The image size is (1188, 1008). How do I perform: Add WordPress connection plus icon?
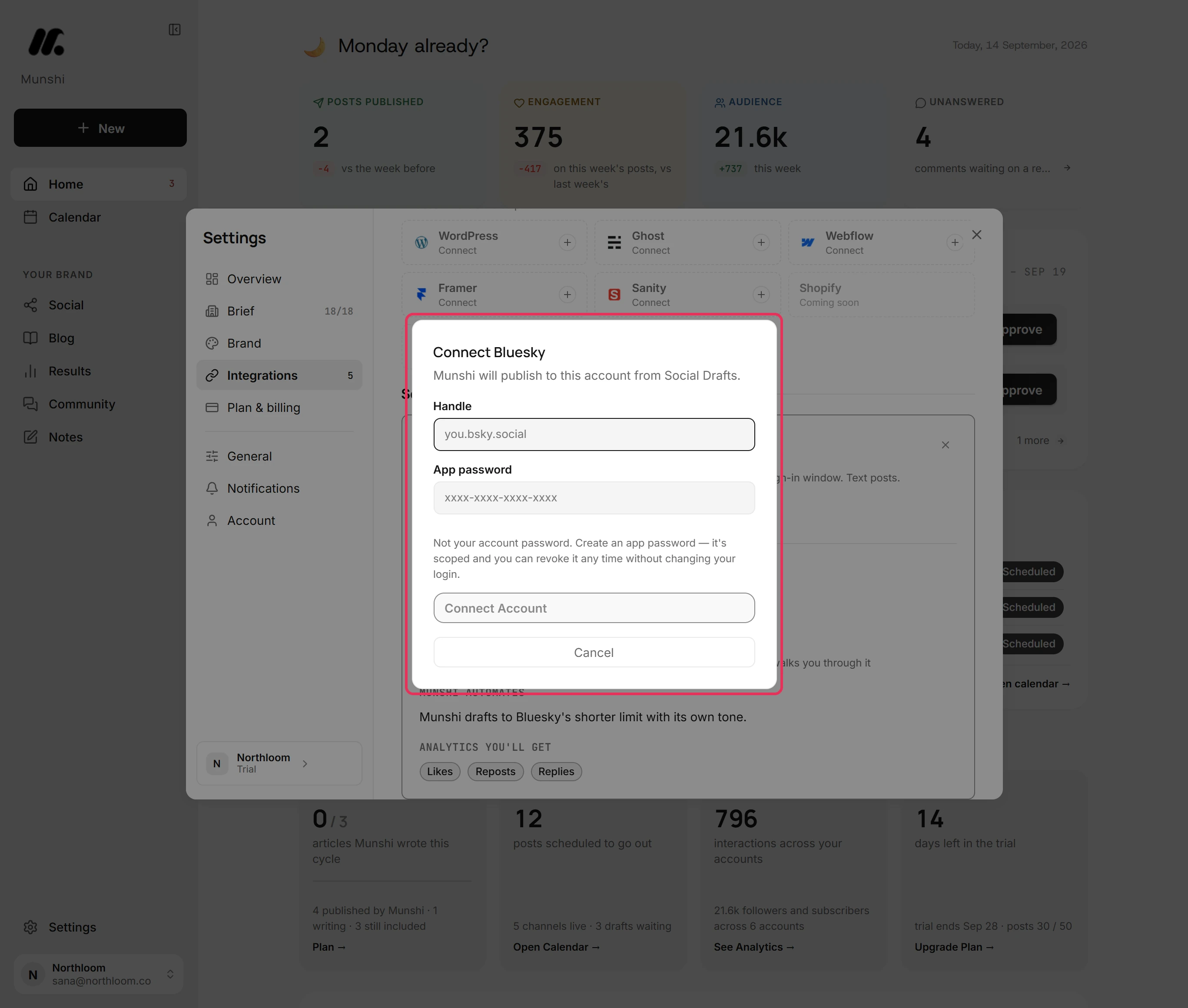(567, 242)
